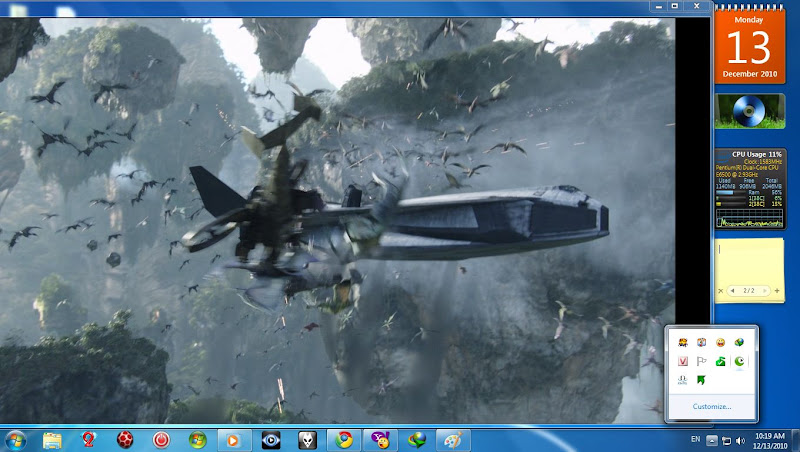
Task: Collapse the hidden tray icons arrow
Action: pyautogui.click(x=712, y=440)
